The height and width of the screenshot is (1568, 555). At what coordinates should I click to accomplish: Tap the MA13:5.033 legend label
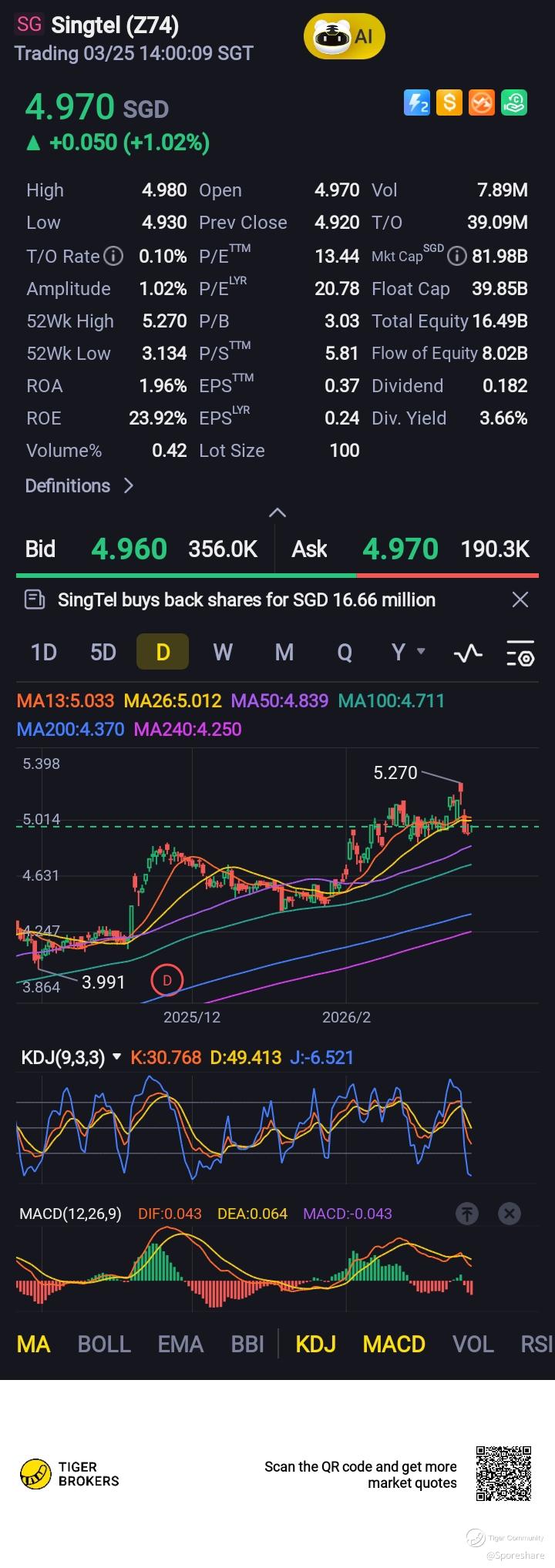[x=66, y=700]
